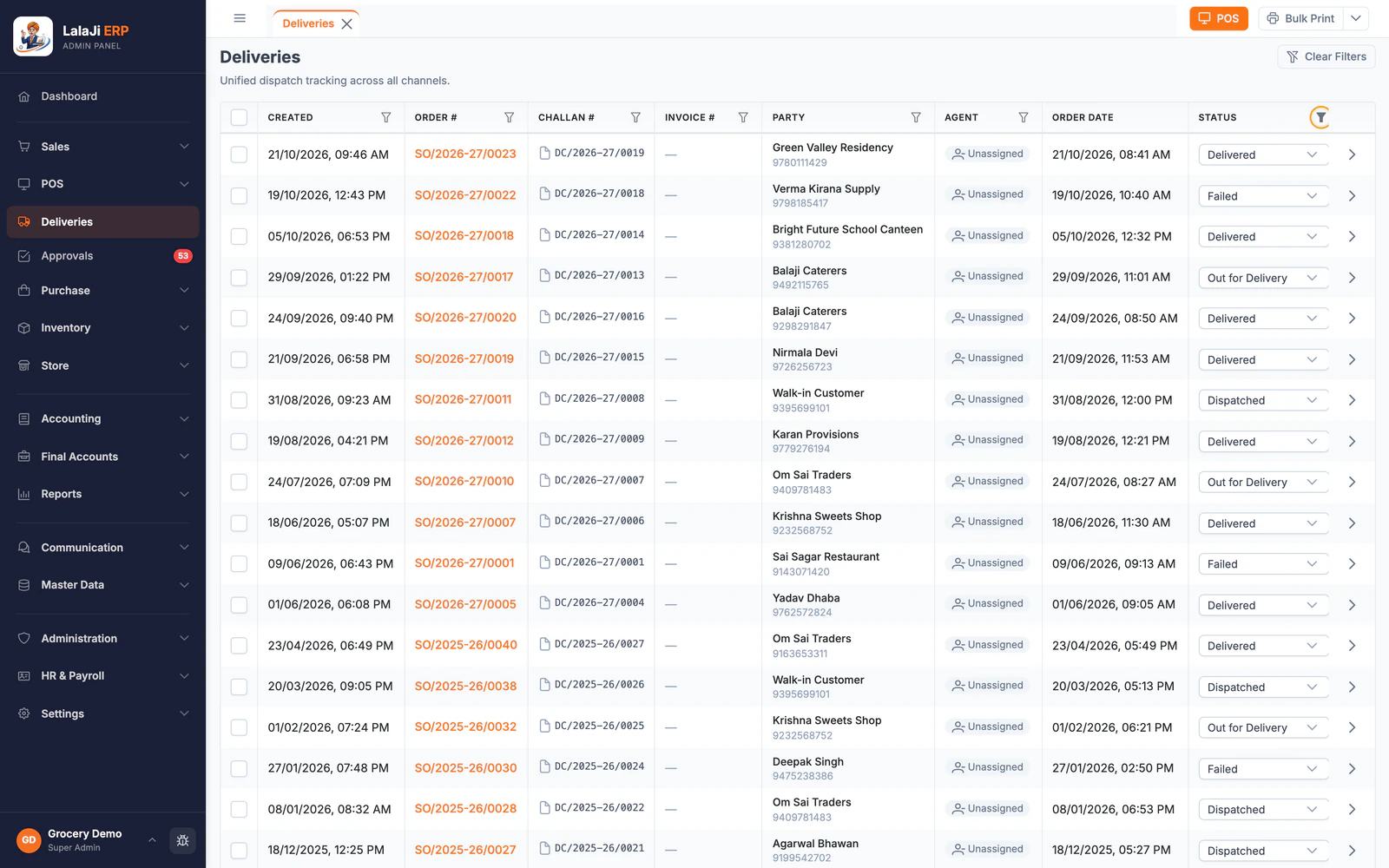Click the POS button in top bar
This screenshot has width=1389, height=868.
click(1219, 18)
